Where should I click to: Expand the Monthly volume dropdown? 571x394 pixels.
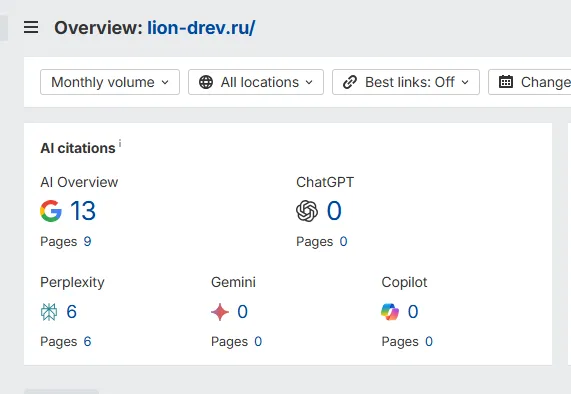click(110, 82)
